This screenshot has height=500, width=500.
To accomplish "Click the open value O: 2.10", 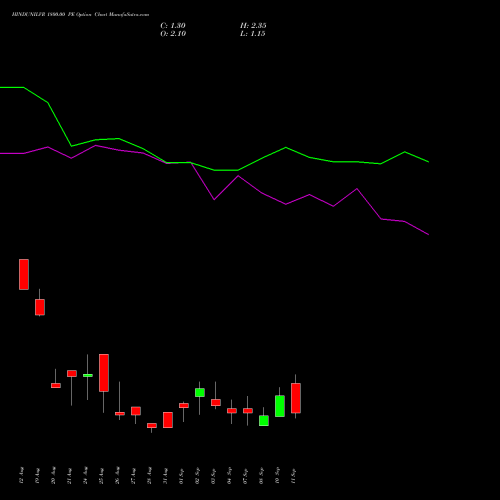I will tap(173, 34).
